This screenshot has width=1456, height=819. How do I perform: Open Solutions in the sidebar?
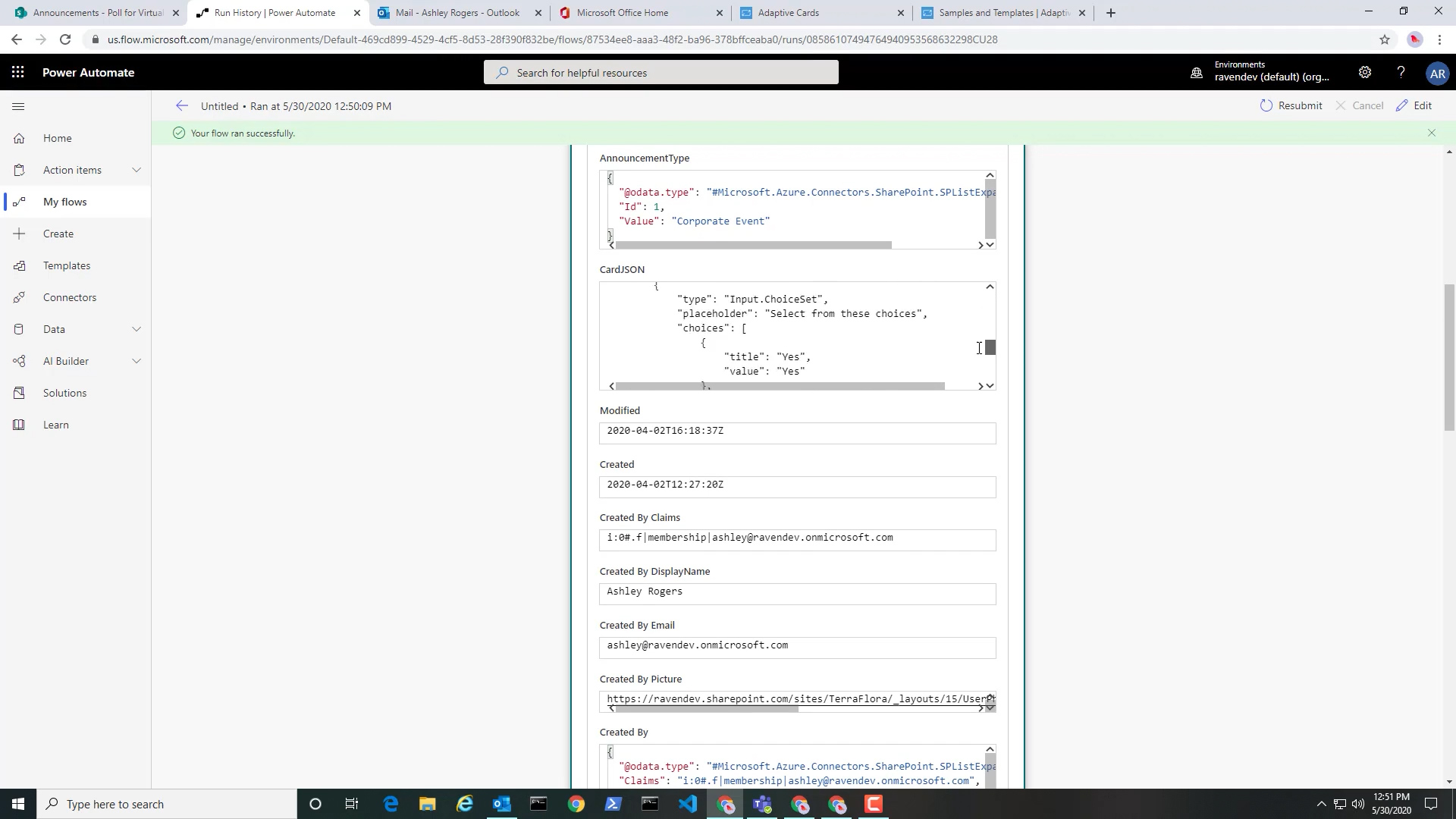[x=76, y=393]
